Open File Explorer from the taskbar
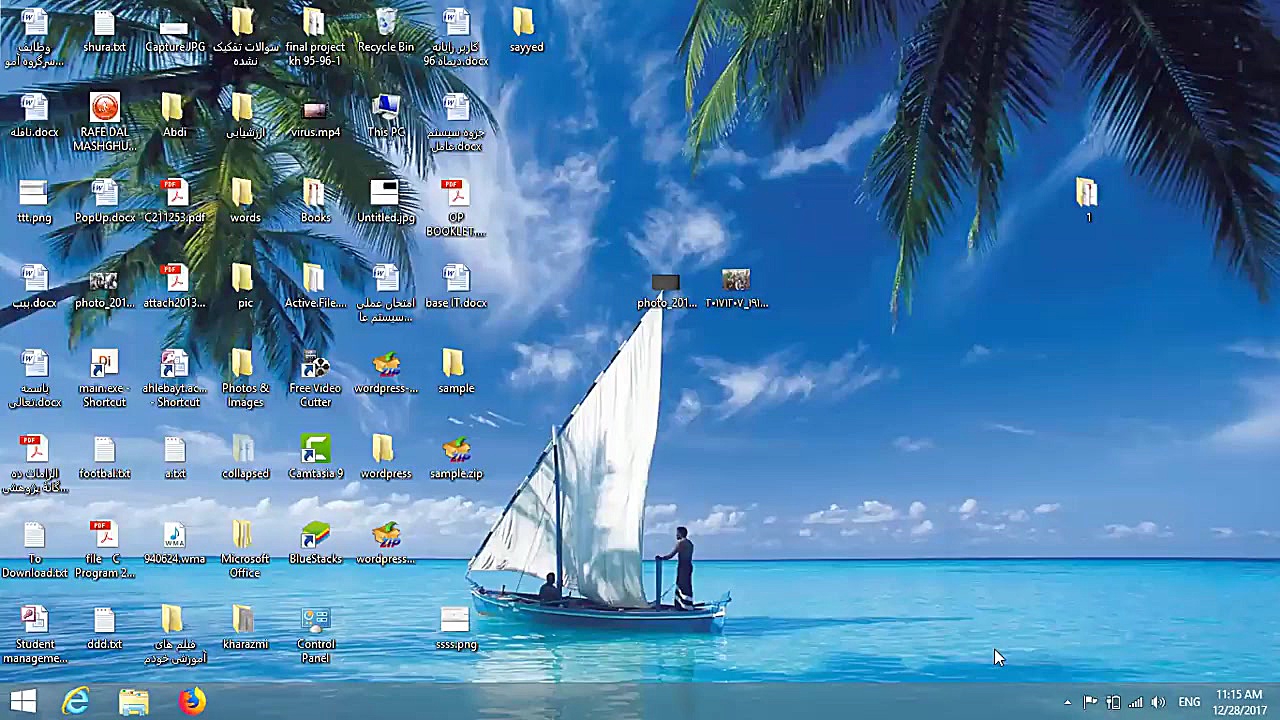Viewport: 1280px width, 720px height. click(134, 702)
